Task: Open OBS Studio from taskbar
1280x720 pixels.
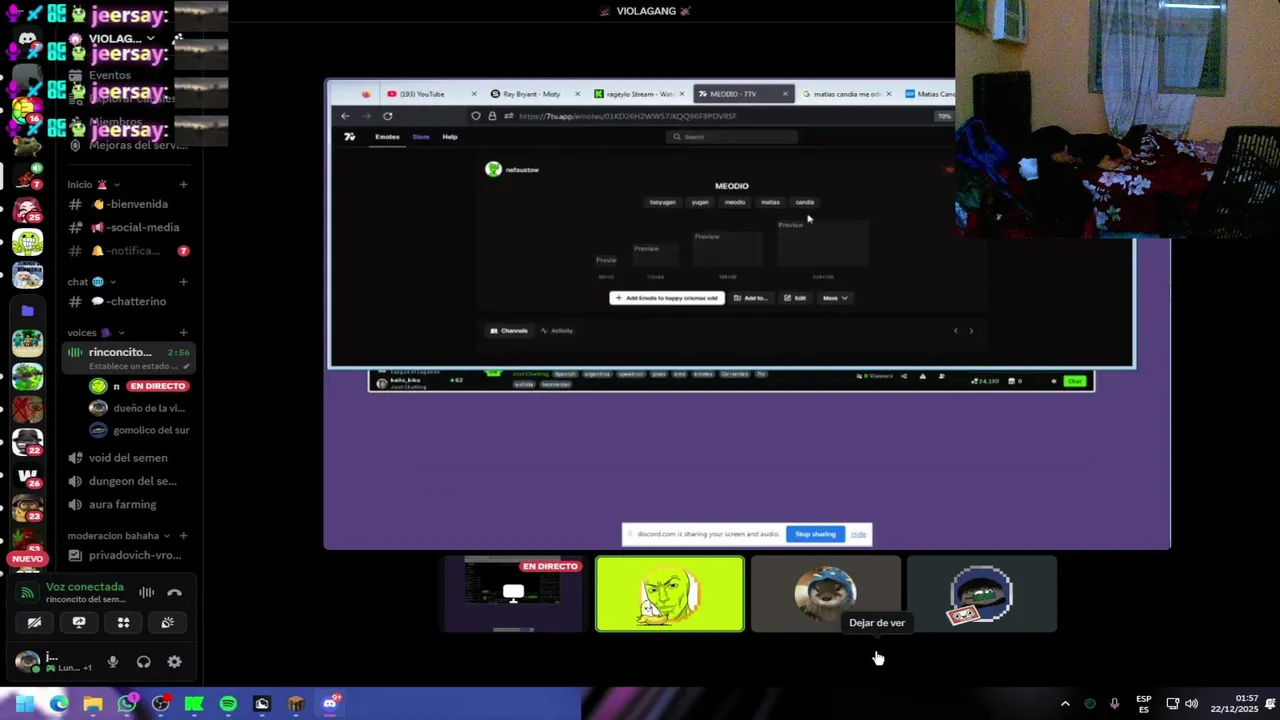Action: tap(160, 704)
